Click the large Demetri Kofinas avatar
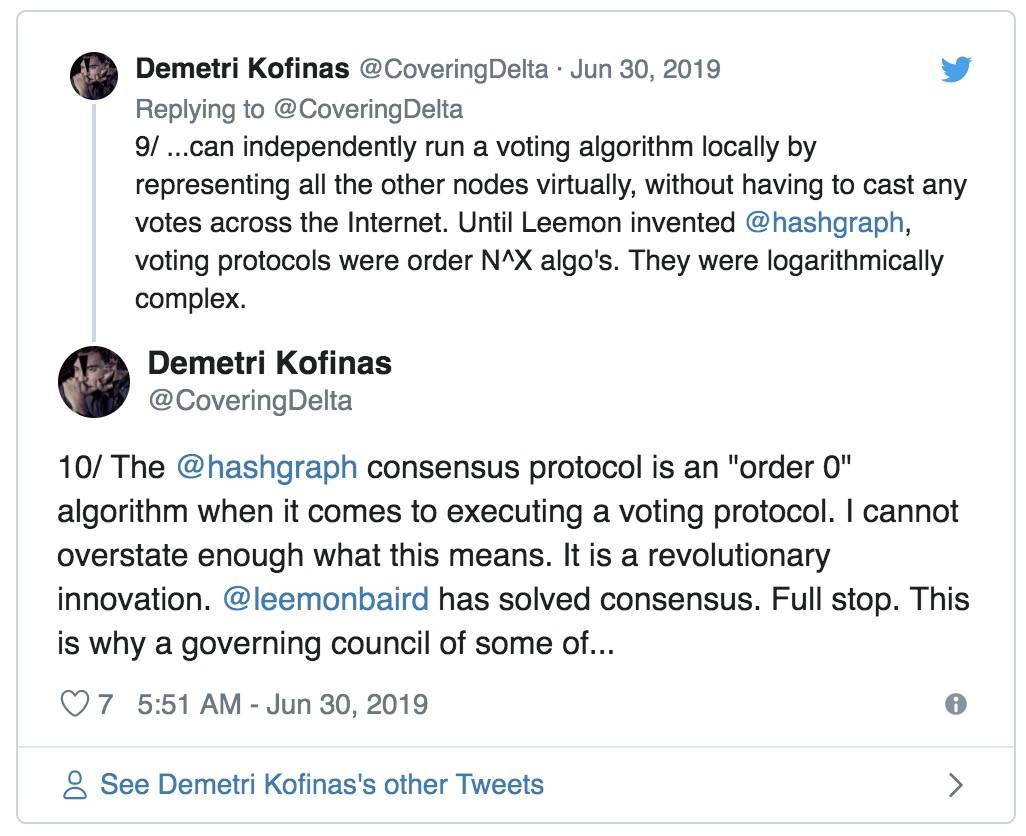The image size is (1026, 836). [94, 382]
